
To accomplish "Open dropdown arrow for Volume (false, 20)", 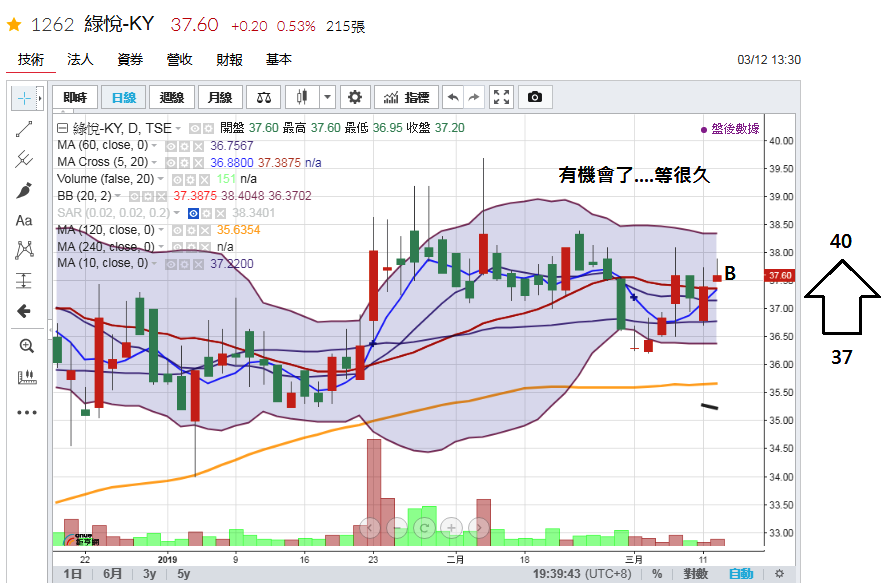I will pos(161,179).
